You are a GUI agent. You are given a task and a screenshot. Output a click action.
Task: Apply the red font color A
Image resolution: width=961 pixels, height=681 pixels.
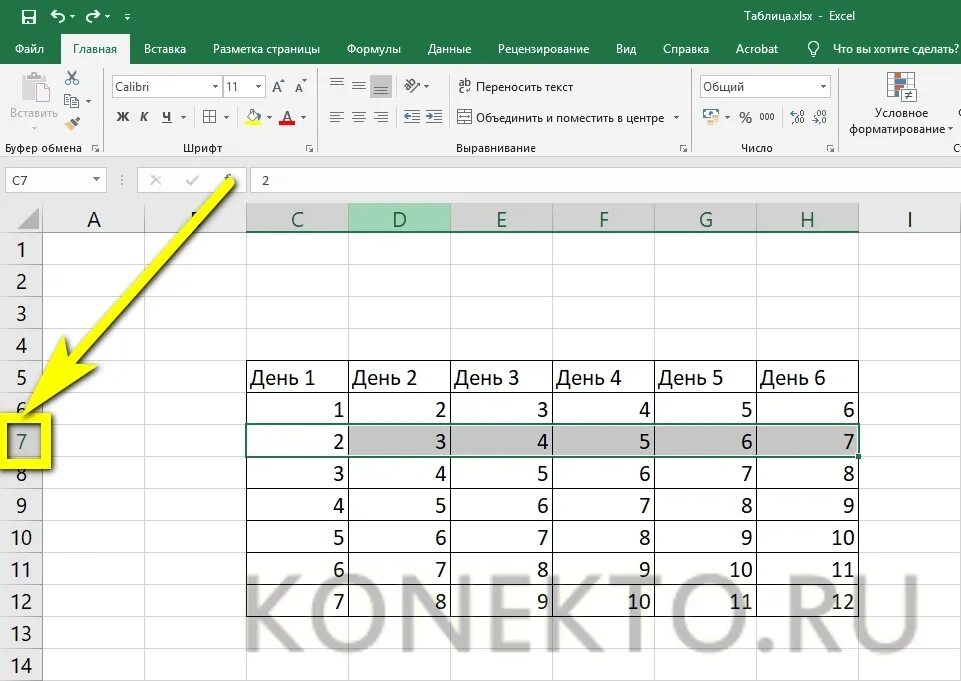click(x=287, y=117)
